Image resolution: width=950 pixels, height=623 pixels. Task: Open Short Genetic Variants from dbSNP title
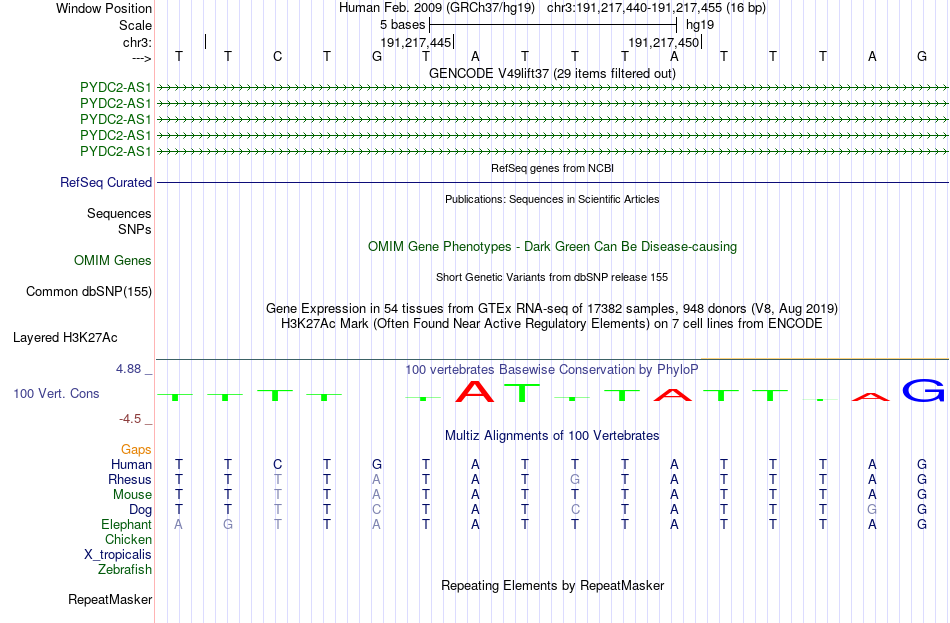coord(552,277)
